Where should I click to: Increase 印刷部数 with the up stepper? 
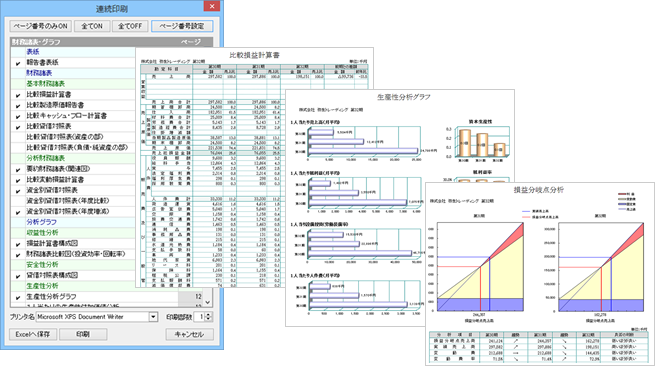click(208, 314)
